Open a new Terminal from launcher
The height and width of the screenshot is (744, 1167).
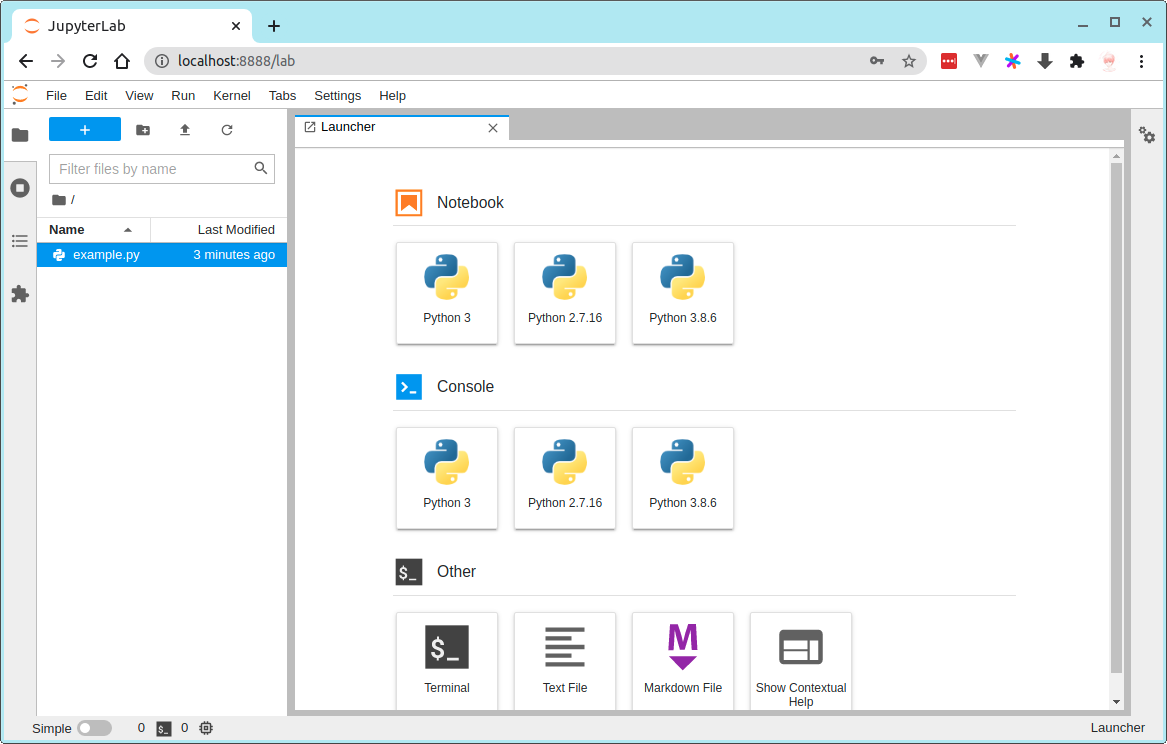(x=447, y=661)
